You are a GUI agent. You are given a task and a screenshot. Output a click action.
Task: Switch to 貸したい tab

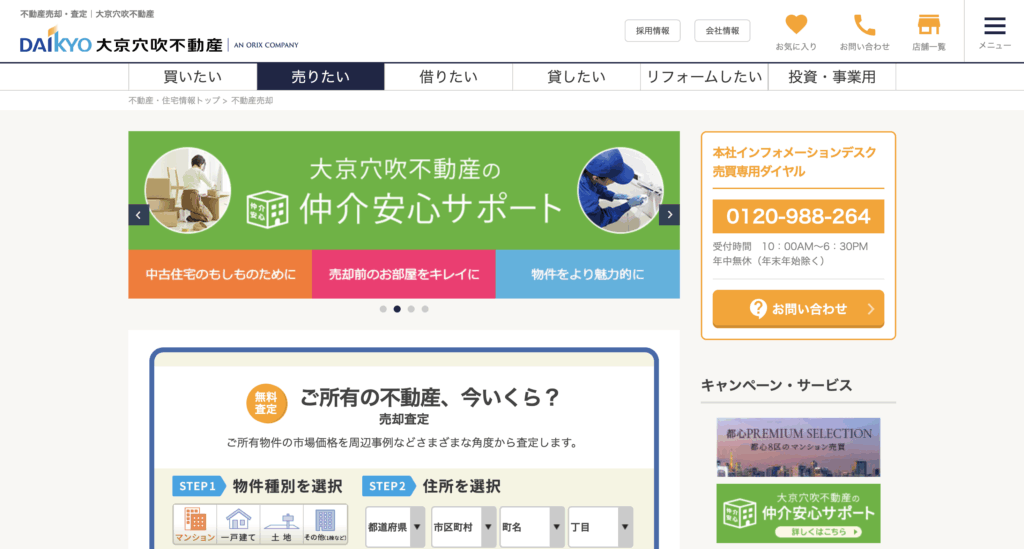click(x=576, y=77)
